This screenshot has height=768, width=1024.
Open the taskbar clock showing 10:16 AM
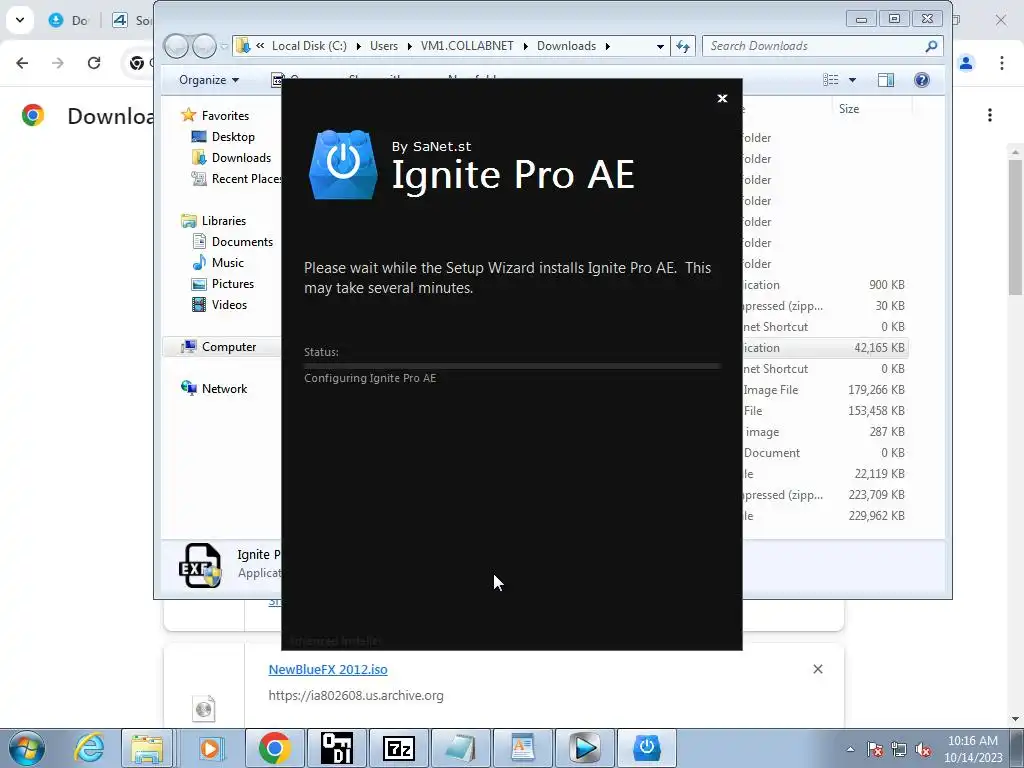pos(973,749)
